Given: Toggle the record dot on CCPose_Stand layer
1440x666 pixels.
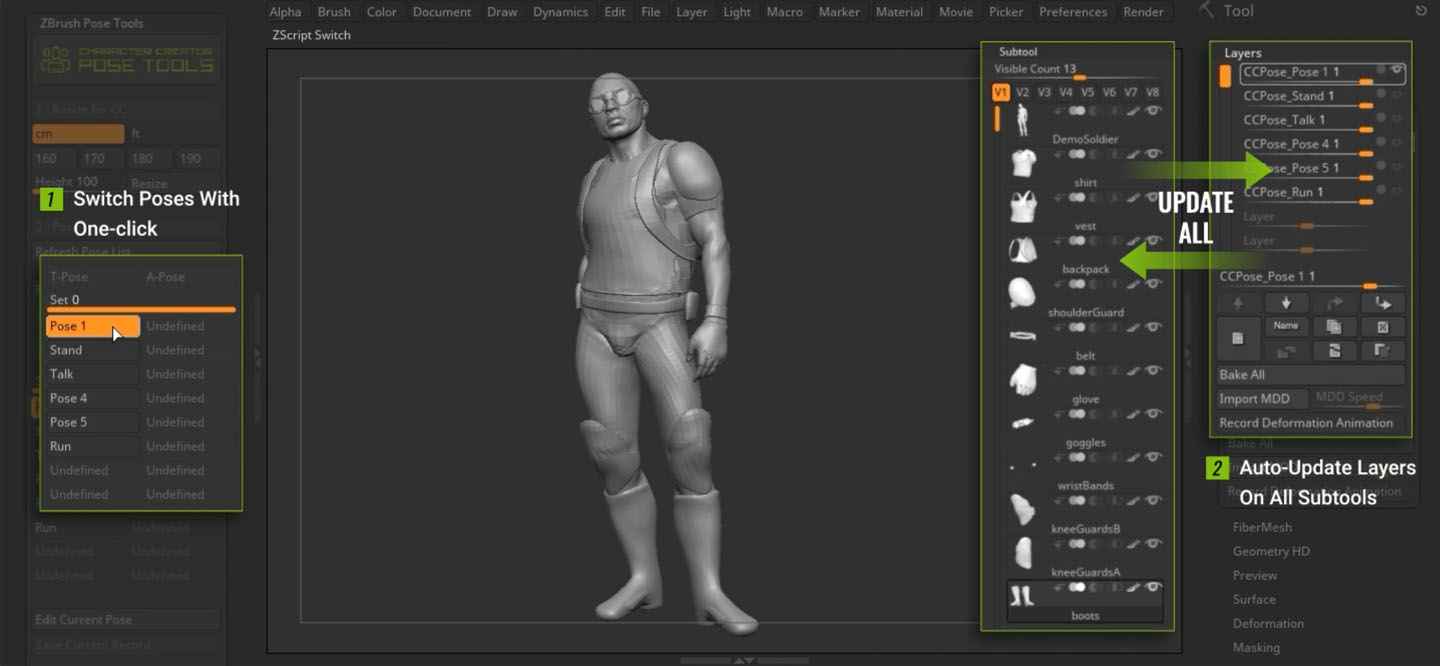Looking at the screenshot, I should click(x=1381, y=93).
